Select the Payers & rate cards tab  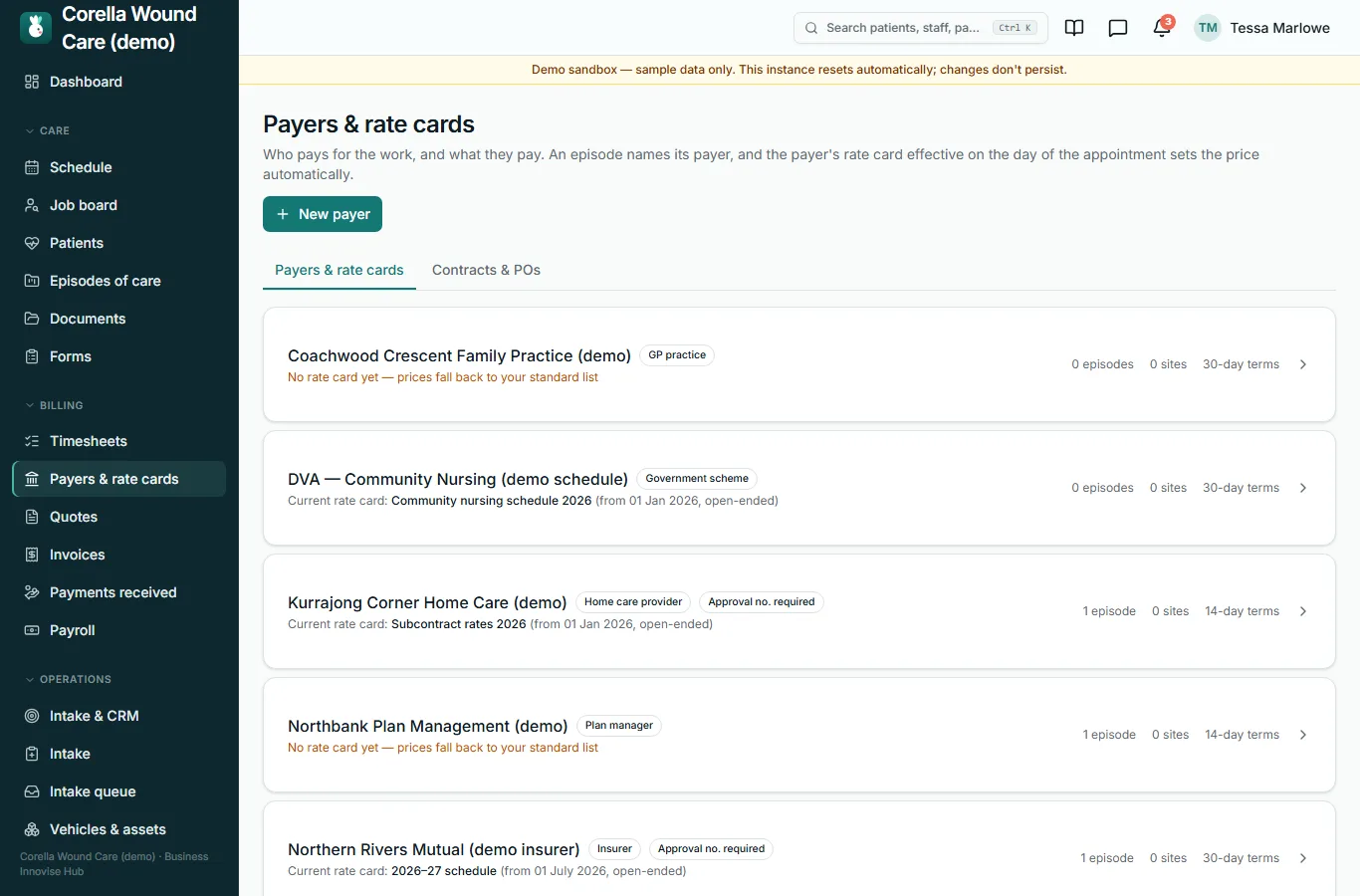pyautogui.click(x=340, y=270)
